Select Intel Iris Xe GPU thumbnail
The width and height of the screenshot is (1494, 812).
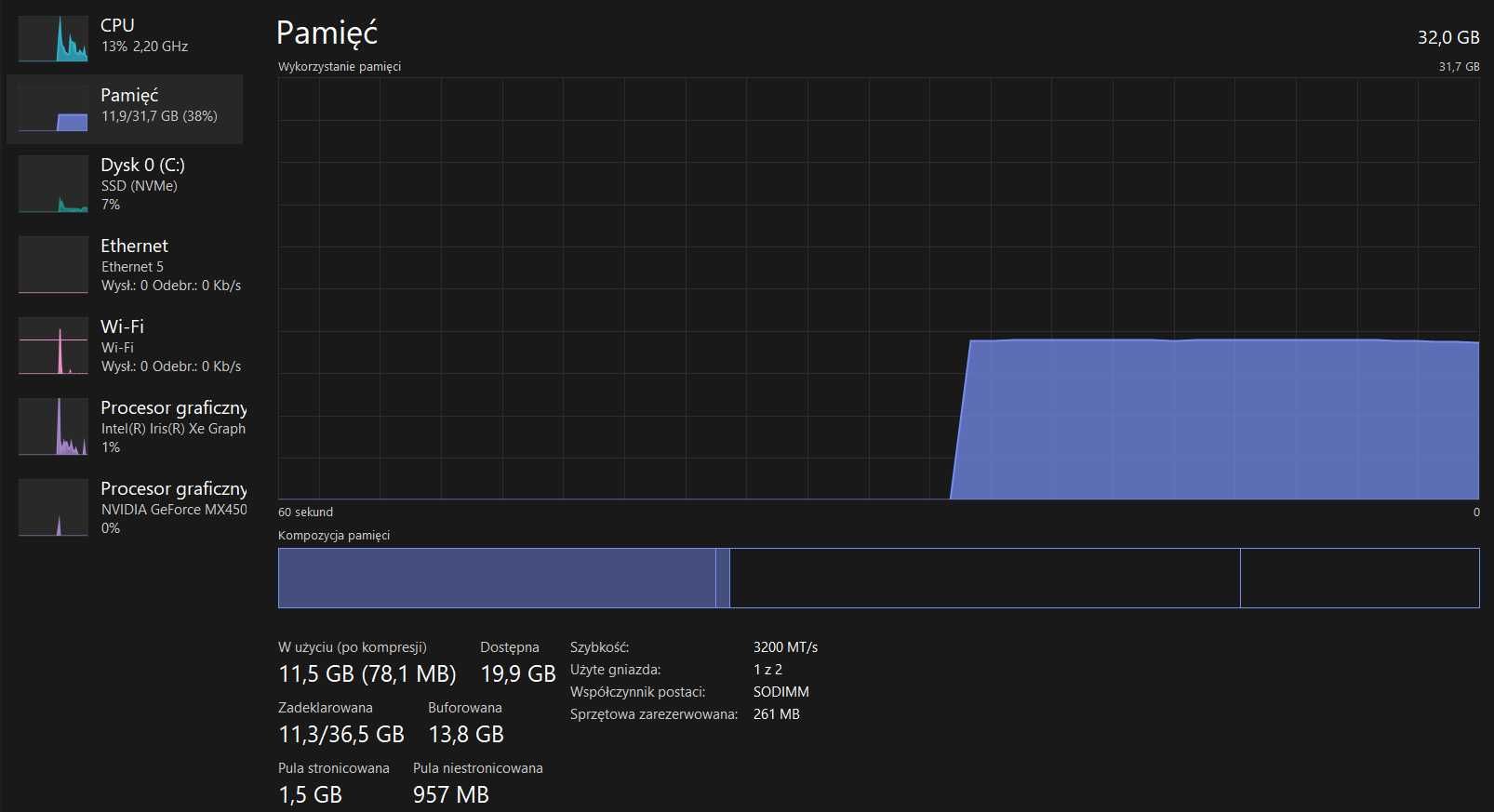click(x=53, y=427)
